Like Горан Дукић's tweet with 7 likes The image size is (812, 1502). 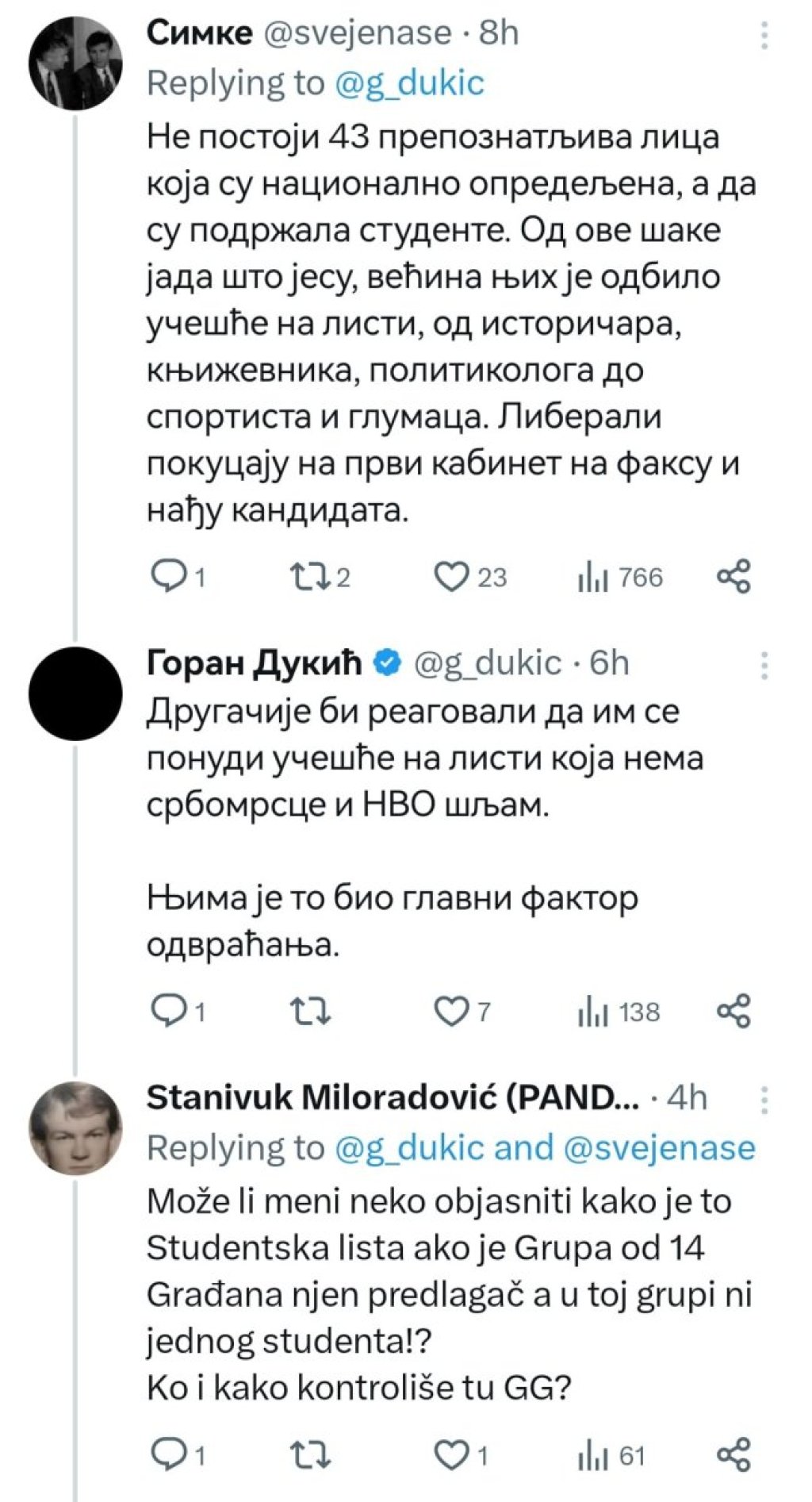(463, 1012)
